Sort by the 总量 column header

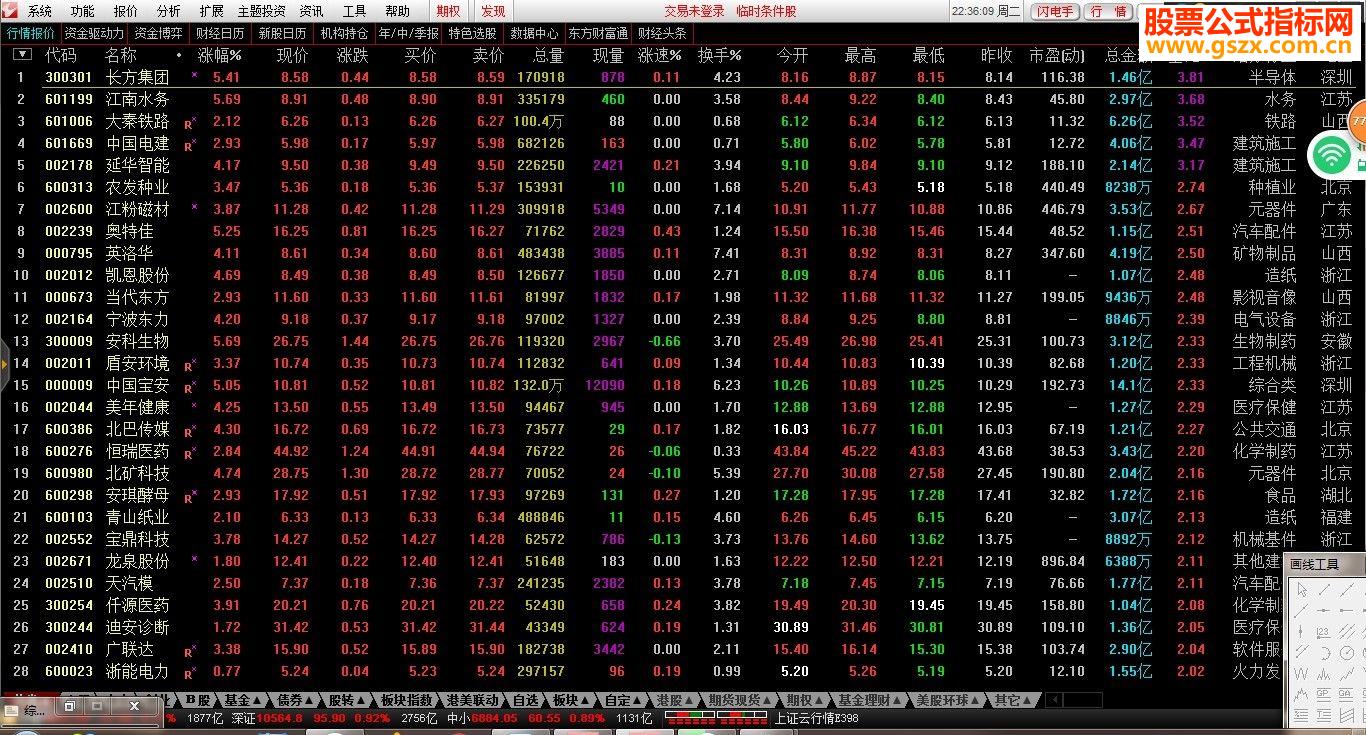[549, 55]
